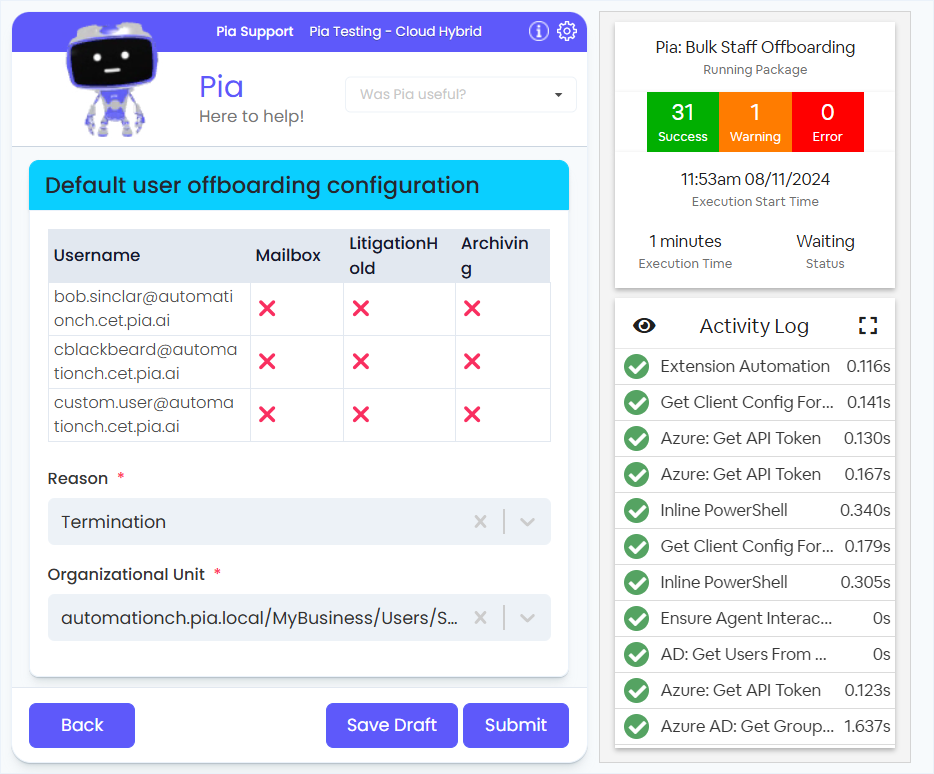Click the green check for the 0.340s Inline PowerShell entry
Image resolution: width=934 pixels, height=774 pixels.
[637, 511]
